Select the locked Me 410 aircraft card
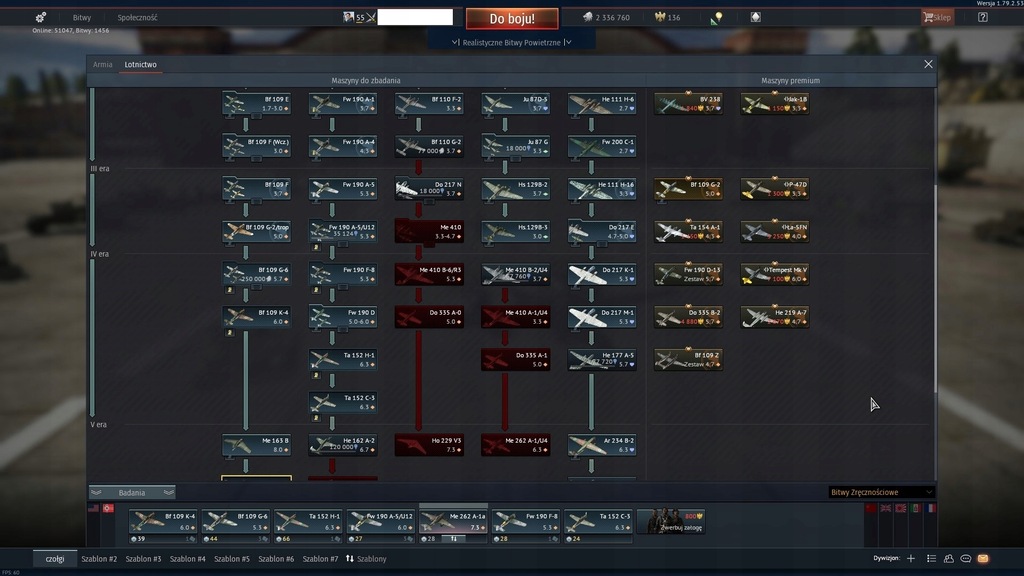The height and width of the screenshot is (576, 1024). click(x=429, y=231)
